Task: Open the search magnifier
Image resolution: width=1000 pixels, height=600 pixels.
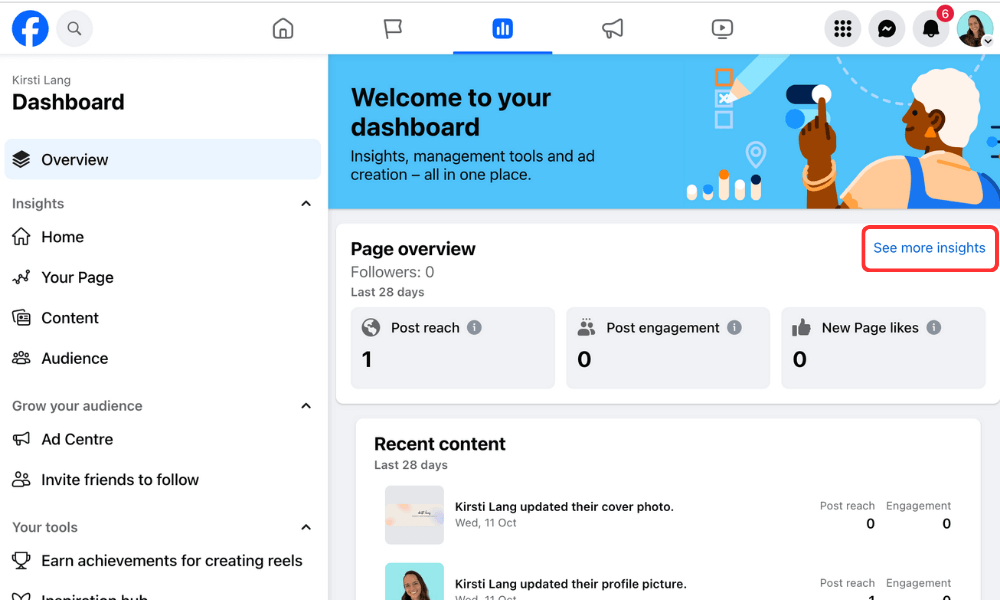Action: click(74, 28)
